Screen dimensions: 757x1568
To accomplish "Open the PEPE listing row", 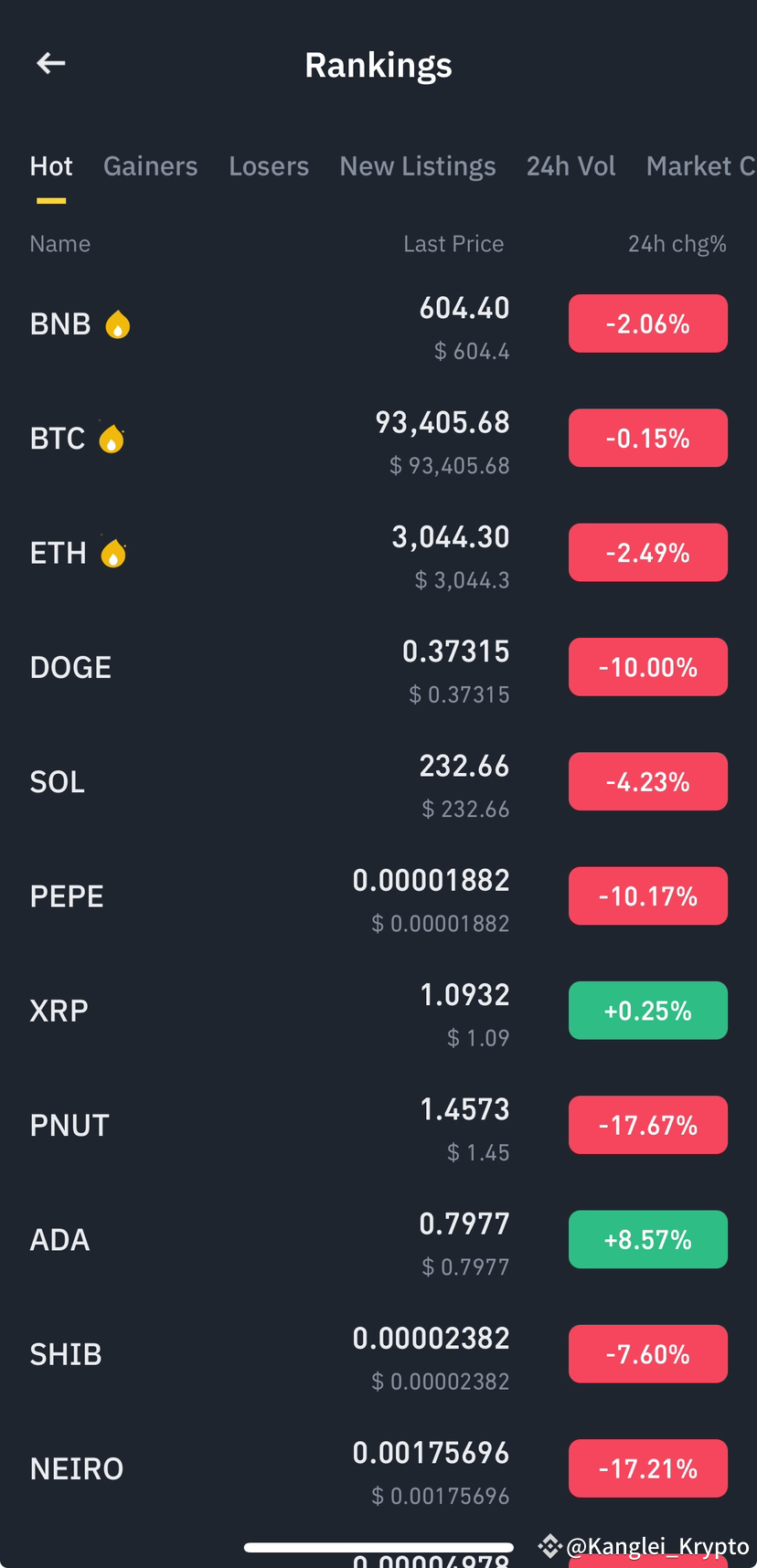I will pyautogui.click(x=378, y=896).
